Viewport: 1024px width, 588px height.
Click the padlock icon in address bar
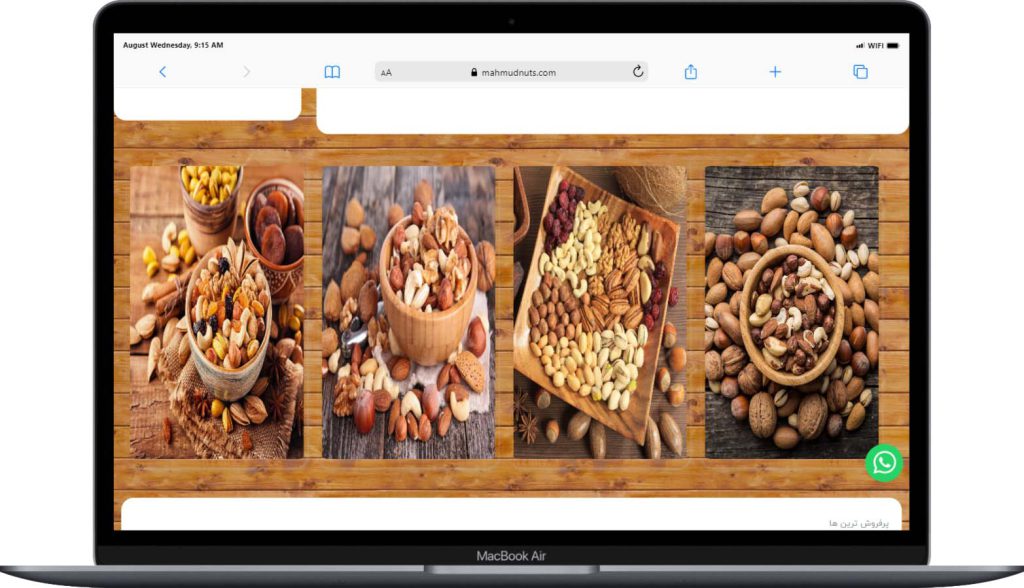click(474, 73)
